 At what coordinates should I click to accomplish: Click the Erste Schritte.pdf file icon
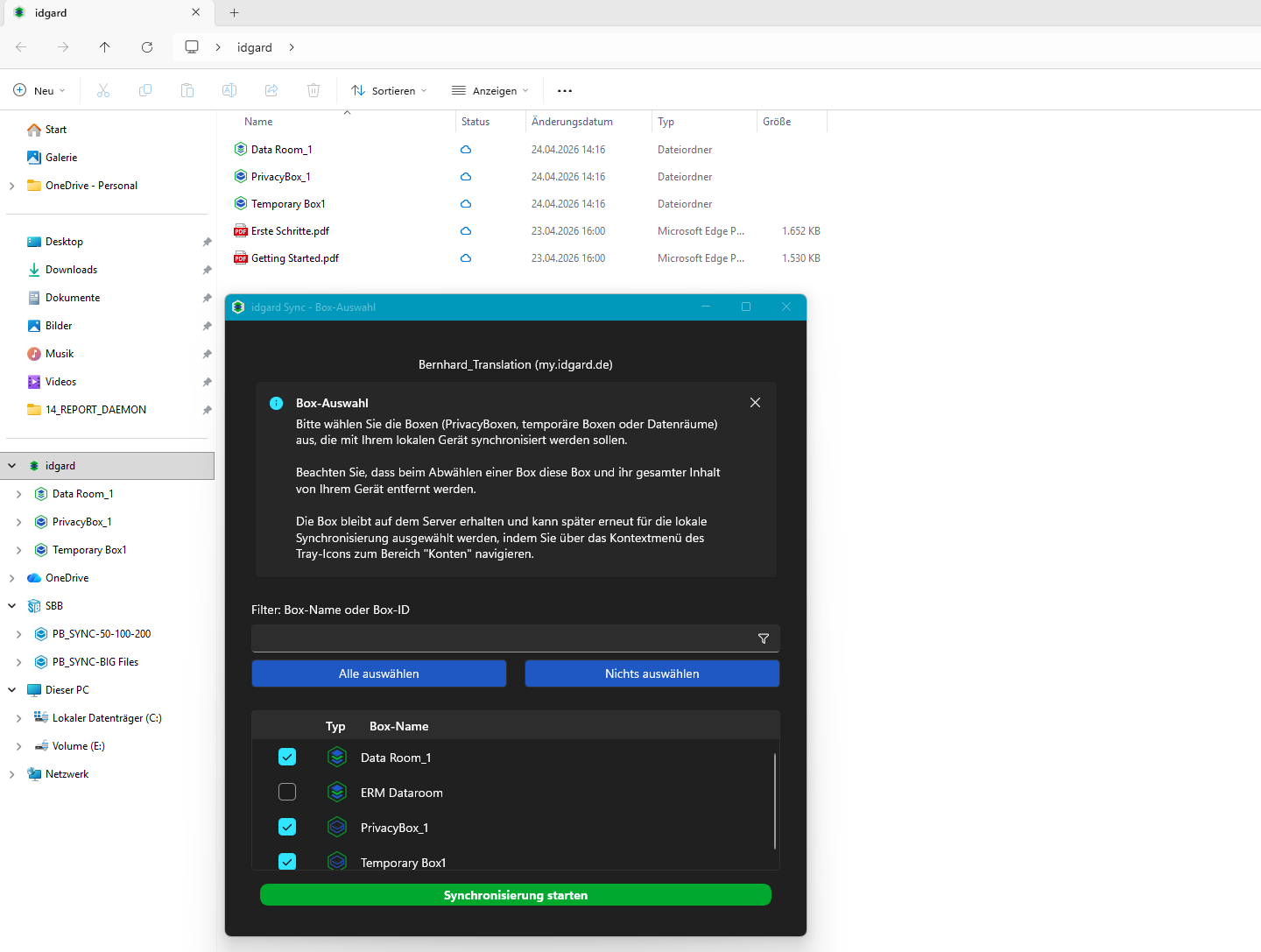(241, 231)
